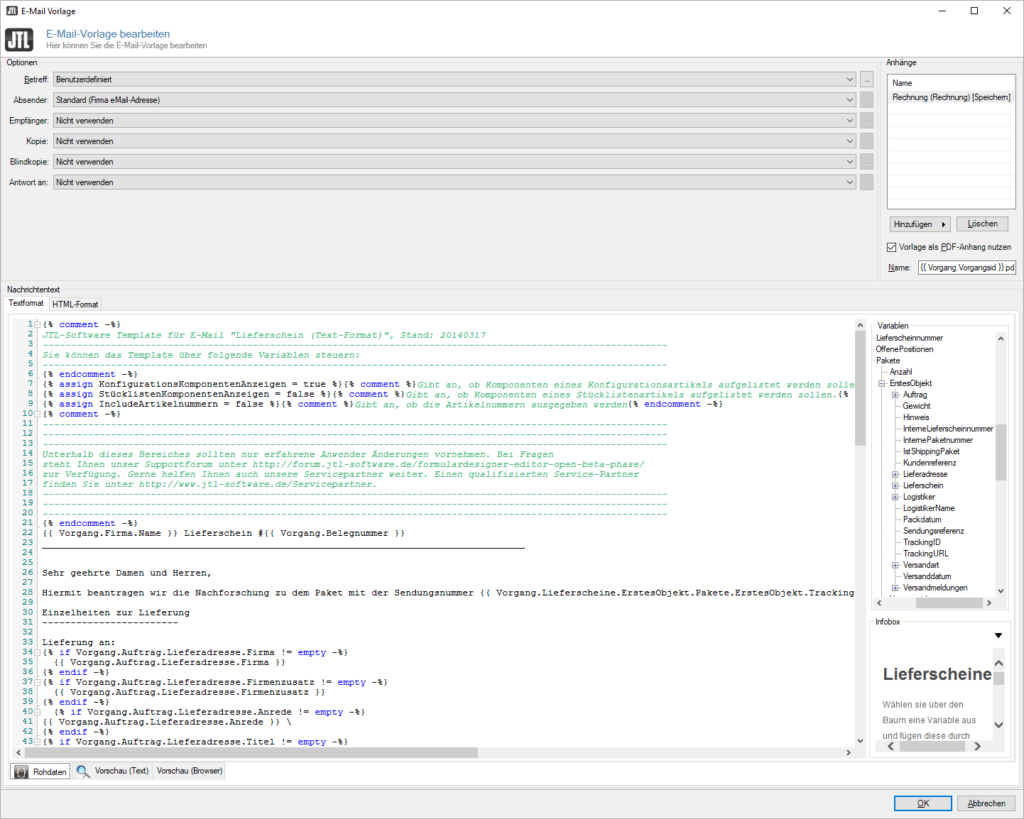Fold the if-block at line 34
The width and height of the screenshot is (1024, 819).
pos(36,652)
